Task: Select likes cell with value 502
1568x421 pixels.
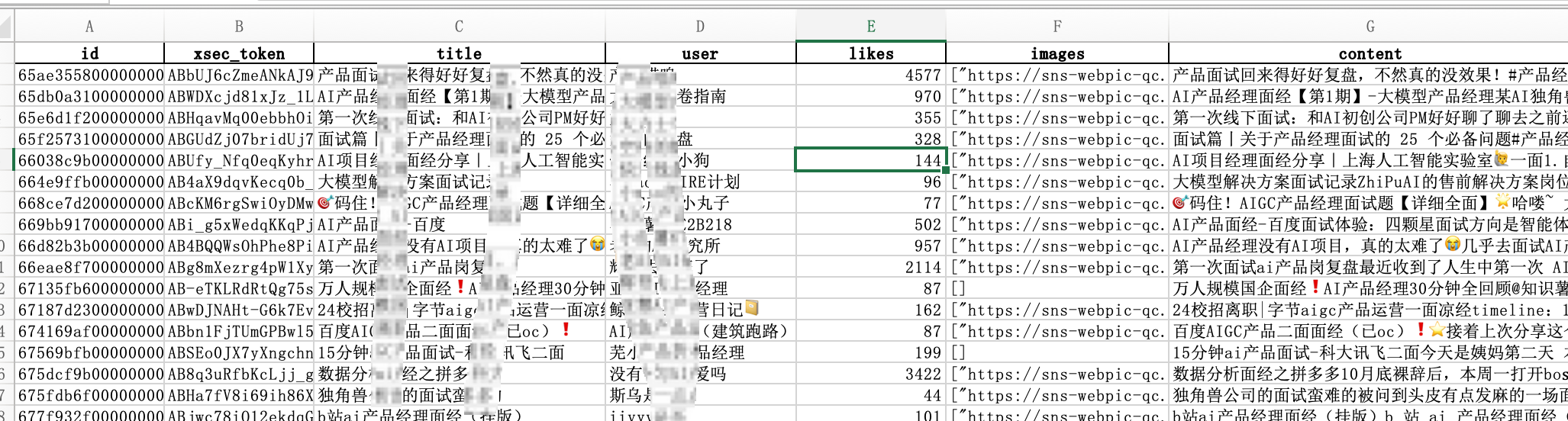Action: coord(871,224)
